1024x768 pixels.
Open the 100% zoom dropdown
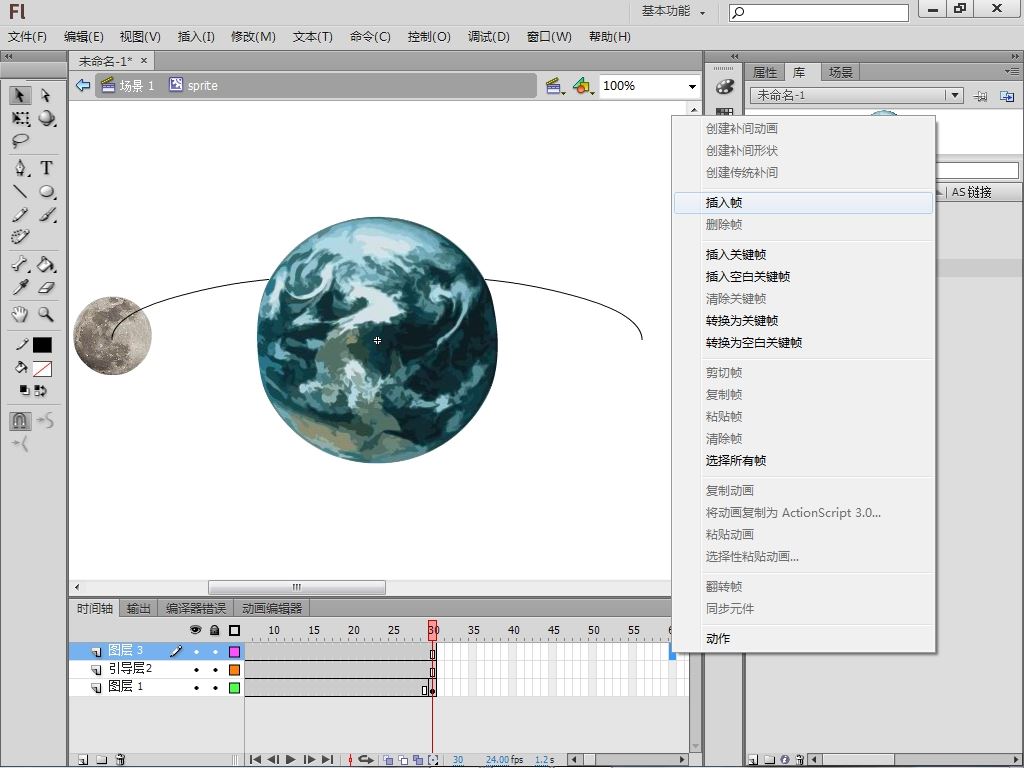(692, 86)
